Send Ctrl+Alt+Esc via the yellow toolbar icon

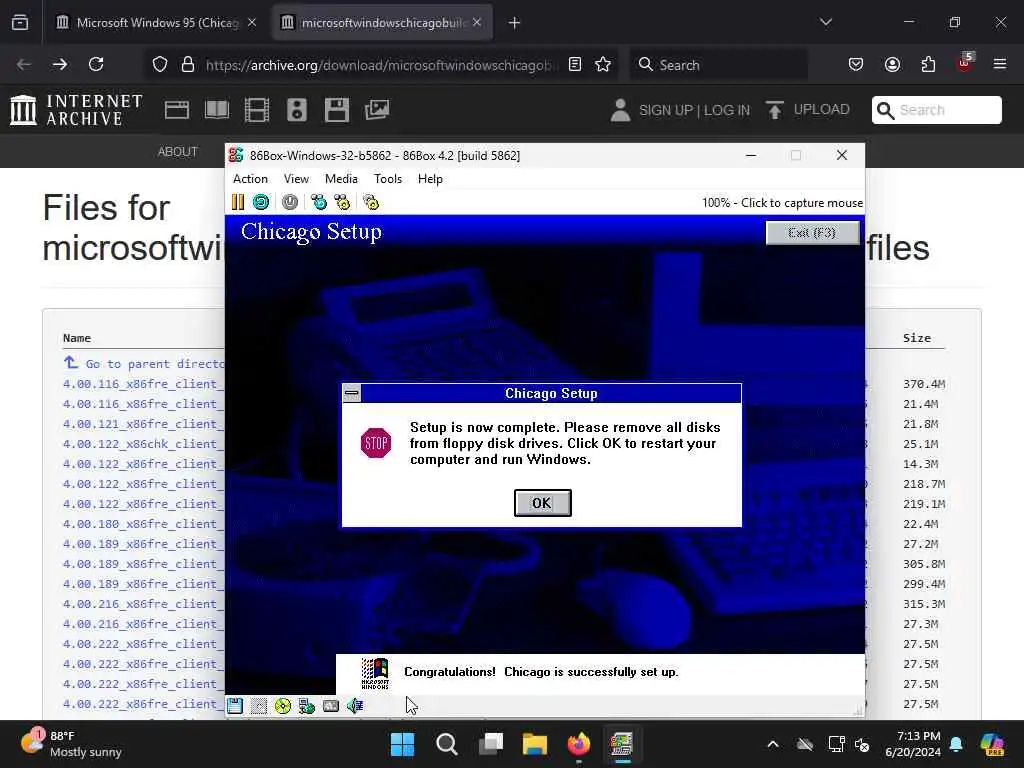342,202
